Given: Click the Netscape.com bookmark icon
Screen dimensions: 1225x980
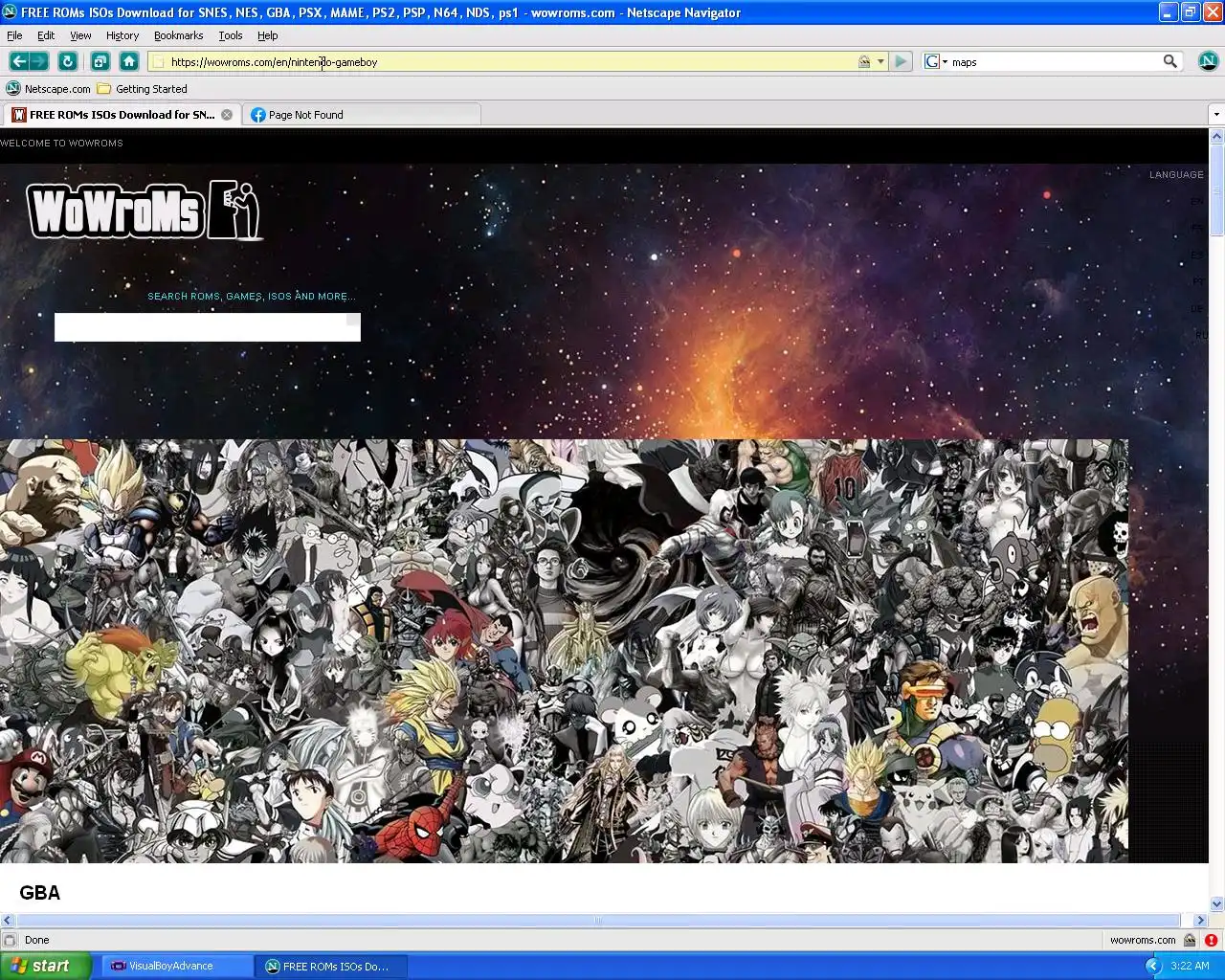Looking at the screenshot, I should point(13,89).
